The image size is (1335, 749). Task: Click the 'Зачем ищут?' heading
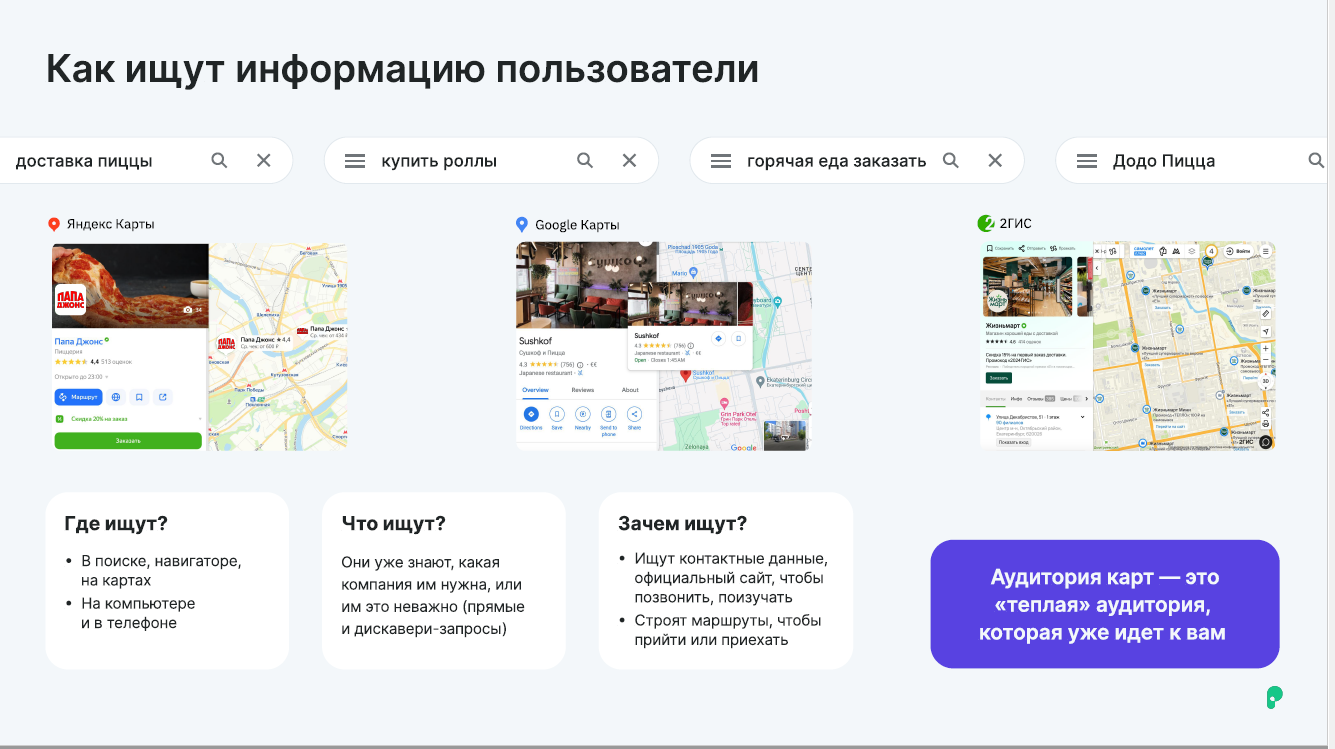pyautogui.click(x=683, y=523)
